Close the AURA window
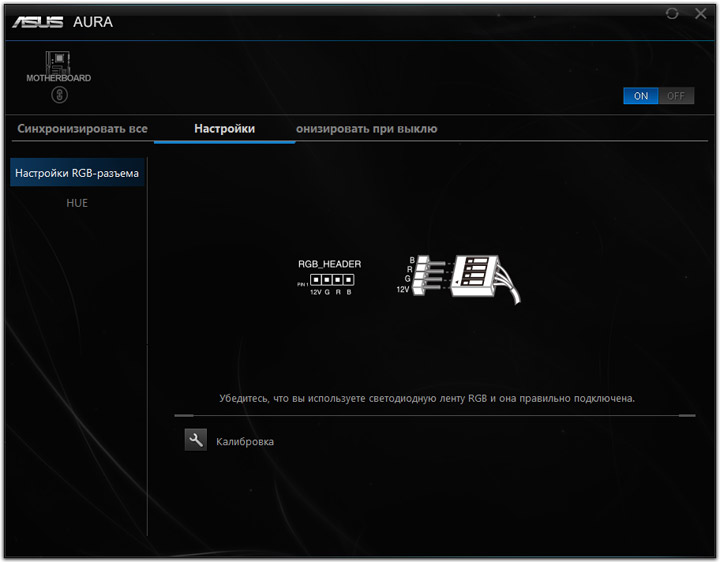The image size is (720, 562). 701,13
